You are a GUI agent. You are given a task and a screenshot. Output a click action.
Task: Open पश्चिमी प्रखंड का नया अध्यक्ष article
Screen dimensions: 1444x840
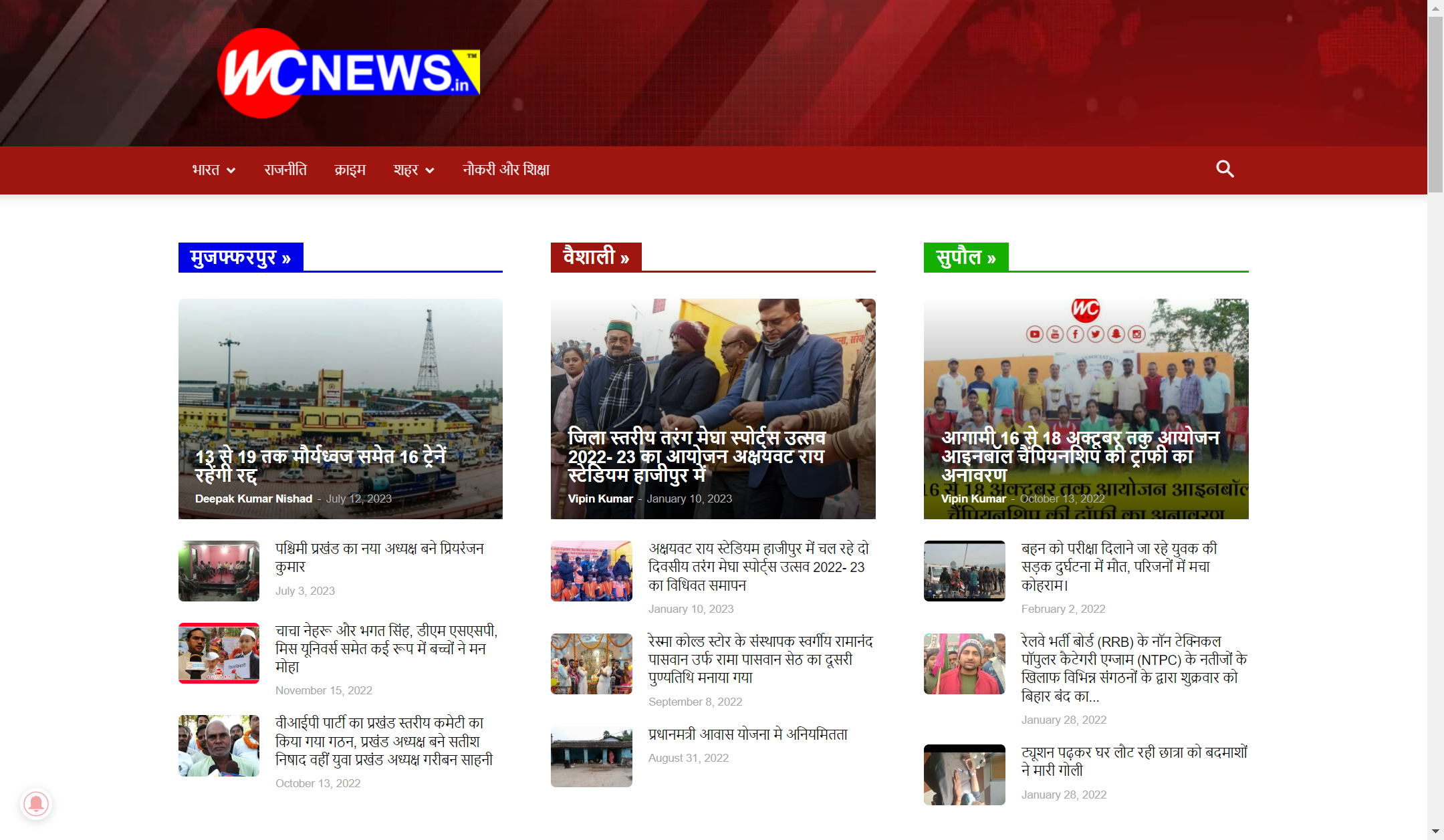tap(379, 557)
